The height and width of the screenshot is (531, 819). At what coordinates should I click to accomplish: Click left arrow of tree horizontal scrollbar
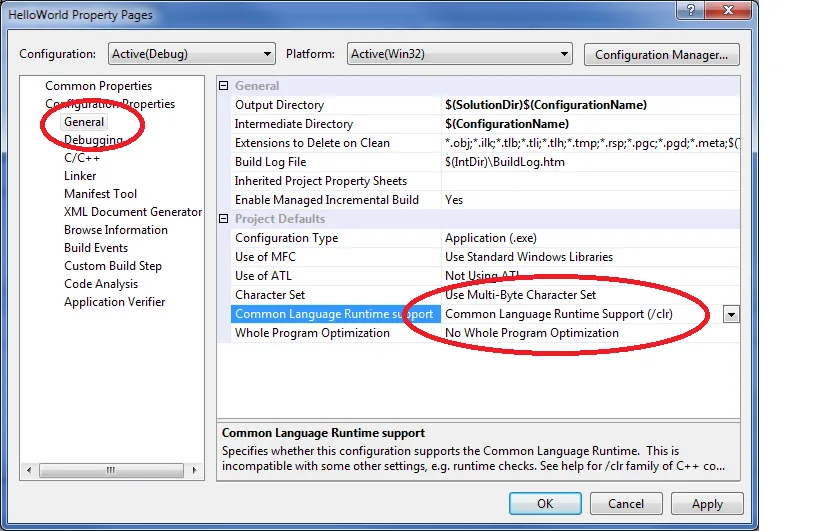pyautogui.click(x=29, y=470)
